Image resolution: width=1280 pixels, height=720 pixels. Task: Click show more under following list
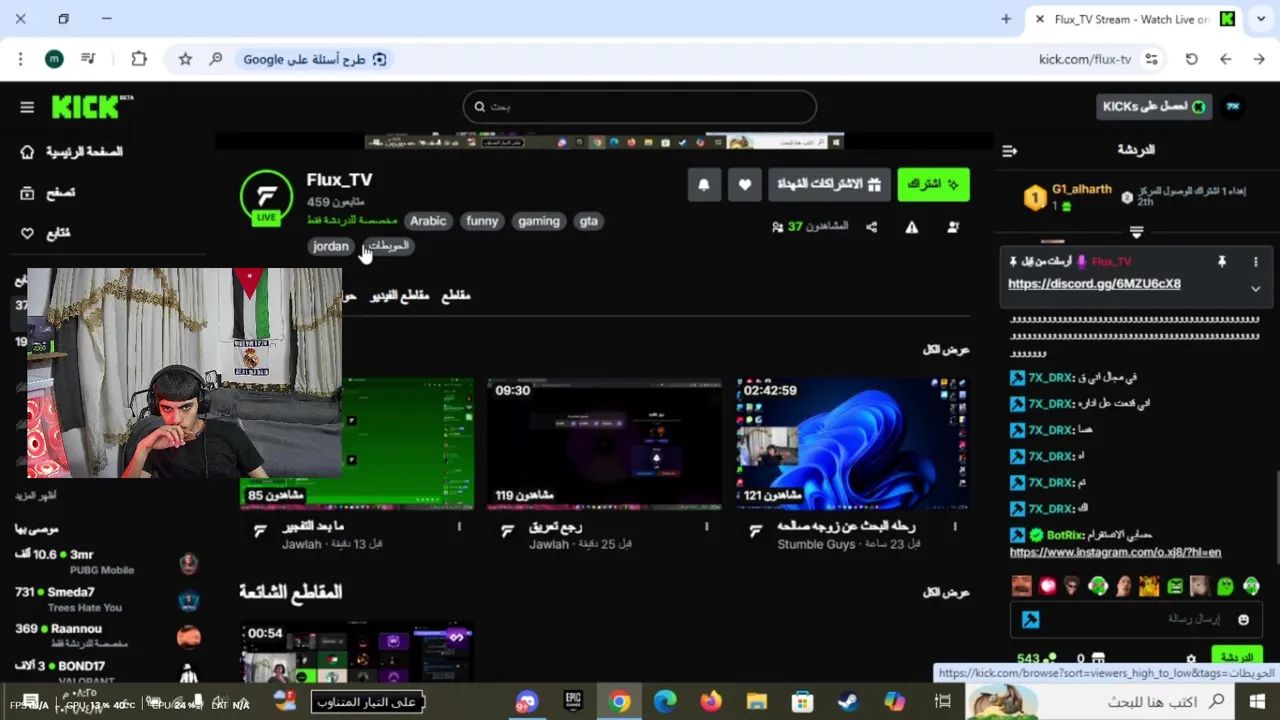pos(36,496)
